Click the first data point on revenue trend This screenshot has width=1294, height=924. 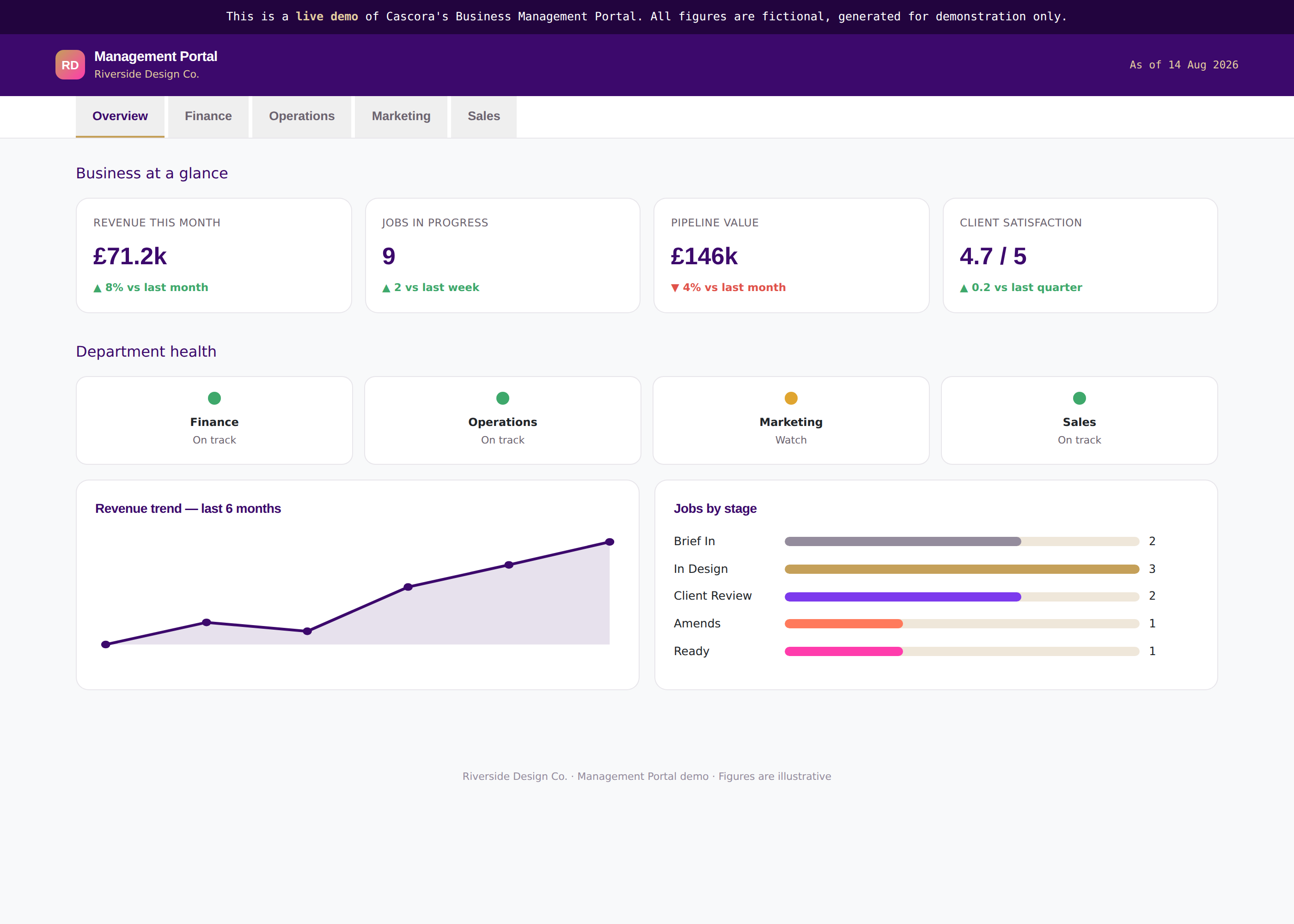click(106, 644)
